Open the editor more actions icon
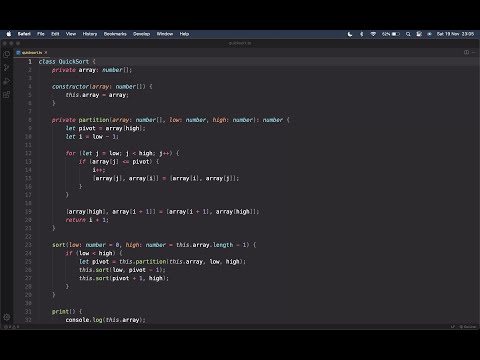Viewport: 480px width, 360px height. point(473,52)
